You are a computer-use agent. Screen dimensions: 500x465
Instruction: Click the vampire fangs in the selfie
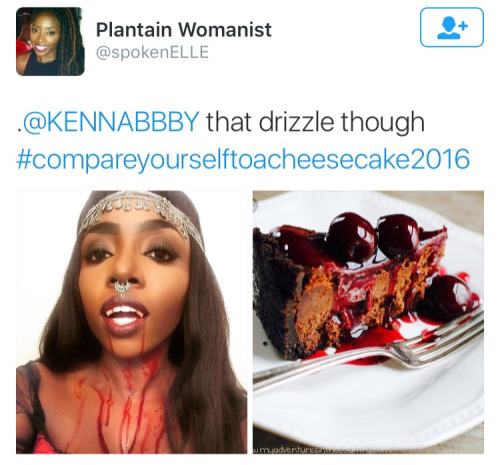[x=125, y=313]
